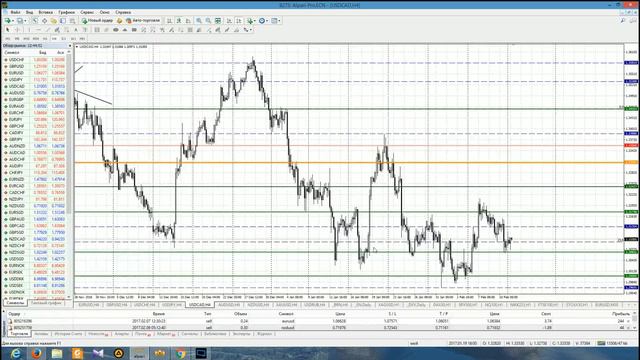The height and width of the screenshot is (360, 640).
Task: Tile chart windows with the toolbar icon
Action: pos(218,20)
